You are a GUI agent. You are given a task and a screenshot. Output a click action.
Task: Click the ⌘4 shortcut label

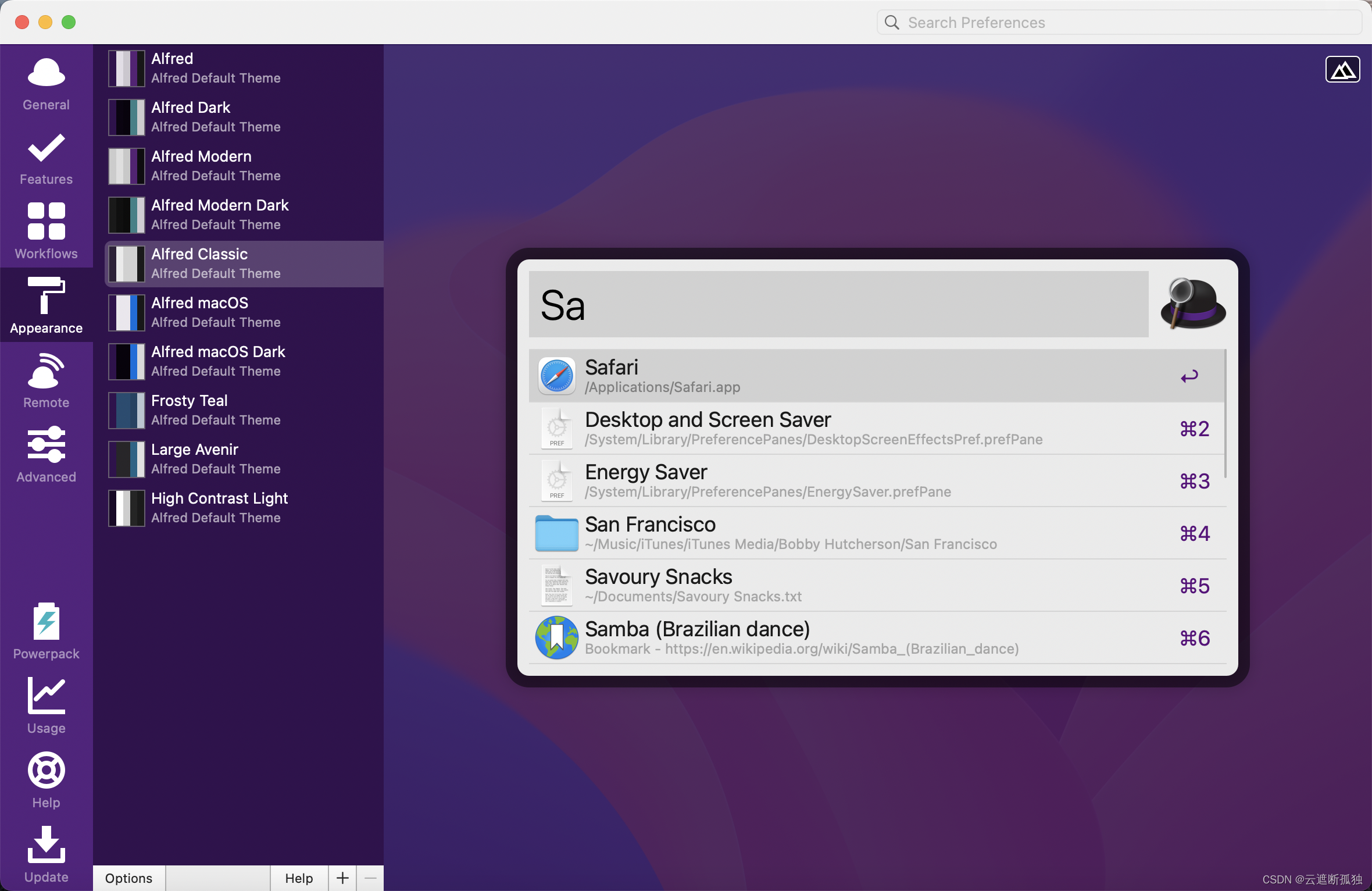(1195, 533)
